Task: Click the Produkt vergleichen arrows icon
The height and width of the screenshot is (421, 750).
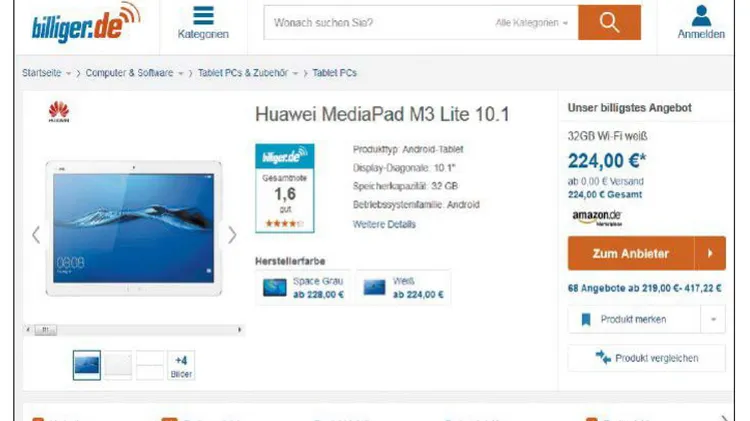Action: point(603,357)
